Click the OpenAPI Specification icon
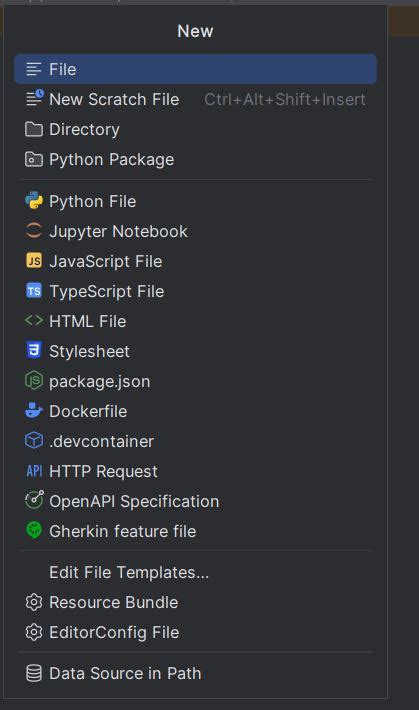Screen dimensions: 419x710 point(34,500)
